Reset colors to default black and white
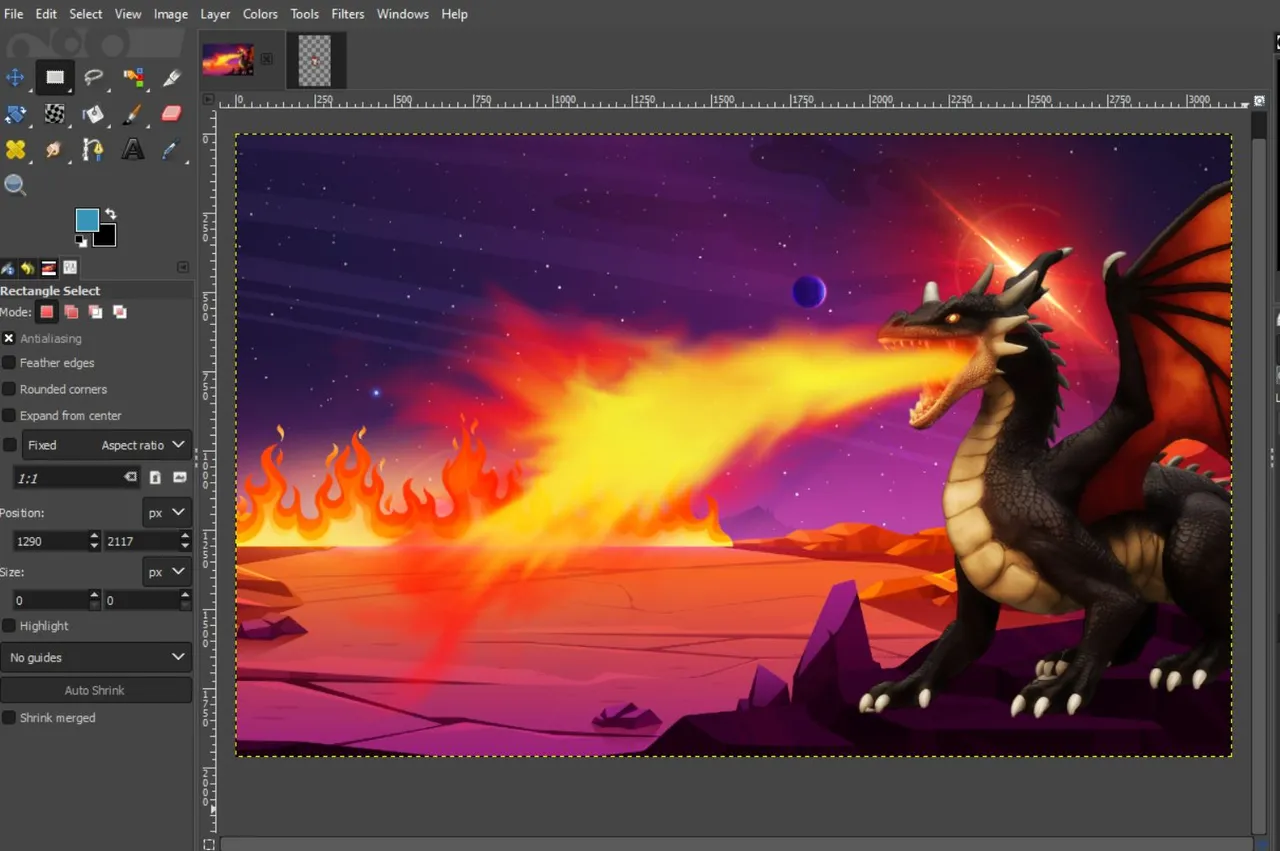The width and height of the screenshot is (1280, 851). [81, 241]
